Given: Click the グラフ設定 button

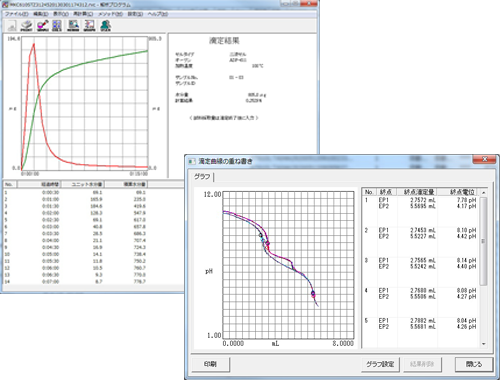Looking at the screenshot, I should point(380,364).
